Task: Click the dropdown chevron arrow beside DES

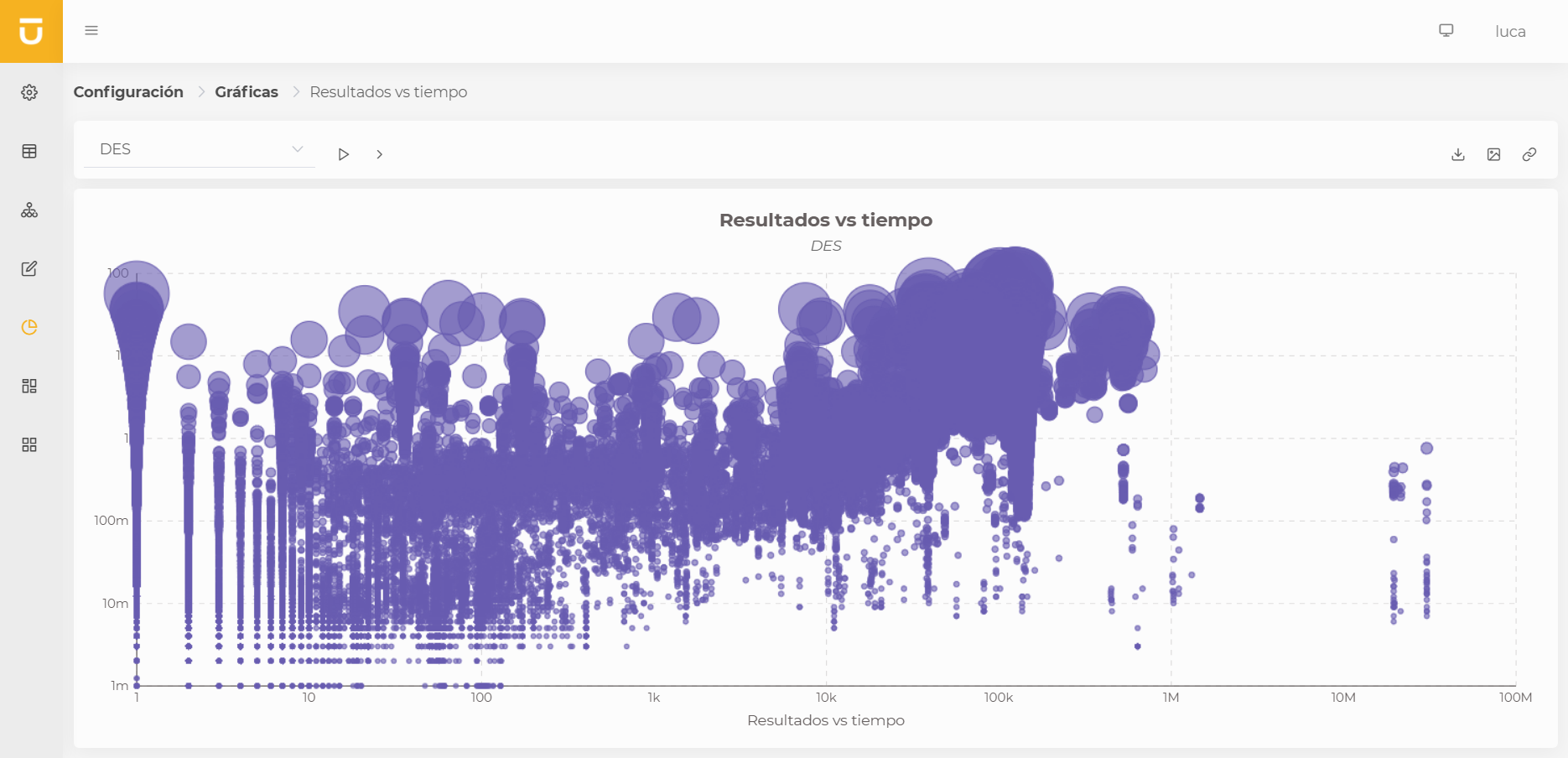Action: pos(297,149)
